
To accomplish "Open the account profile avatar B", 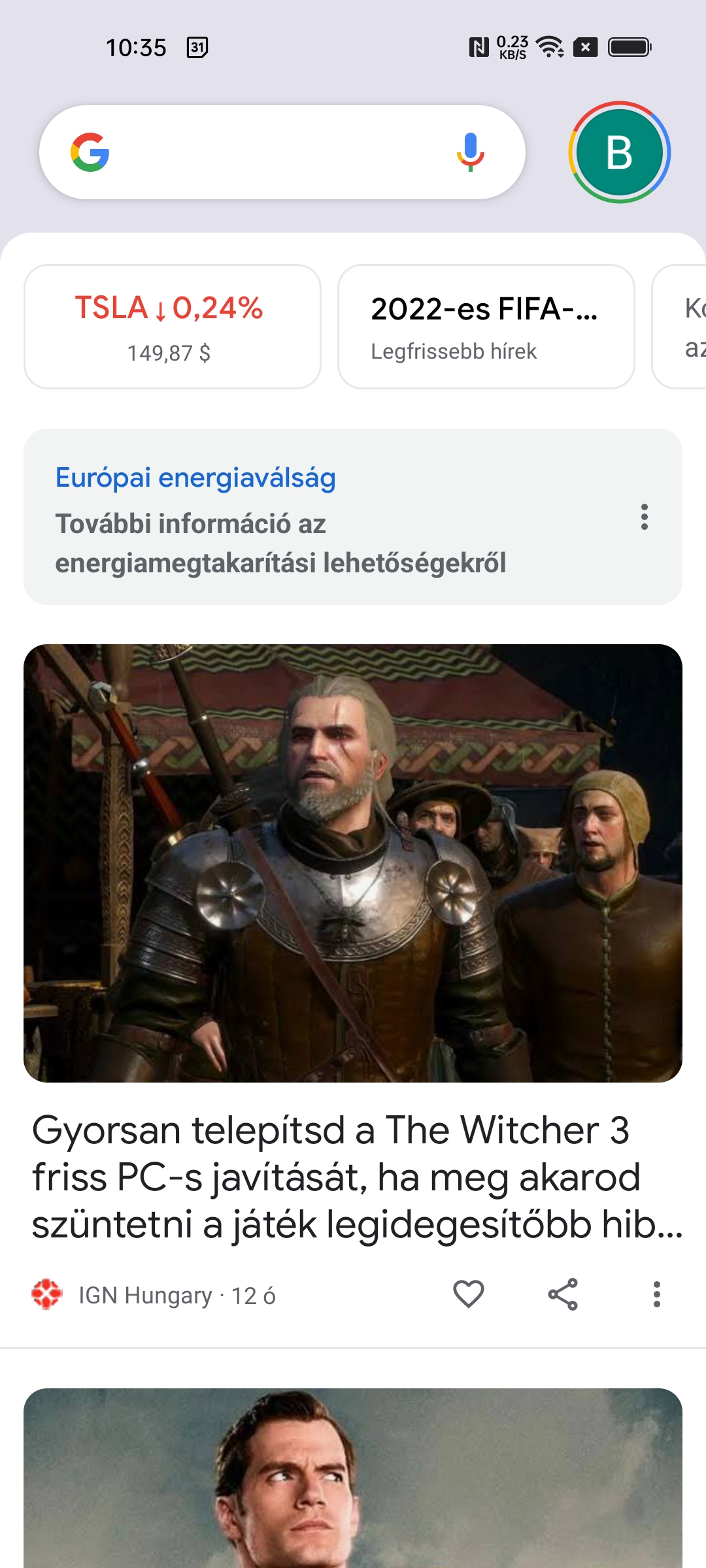I will click(x=619, y=152).
